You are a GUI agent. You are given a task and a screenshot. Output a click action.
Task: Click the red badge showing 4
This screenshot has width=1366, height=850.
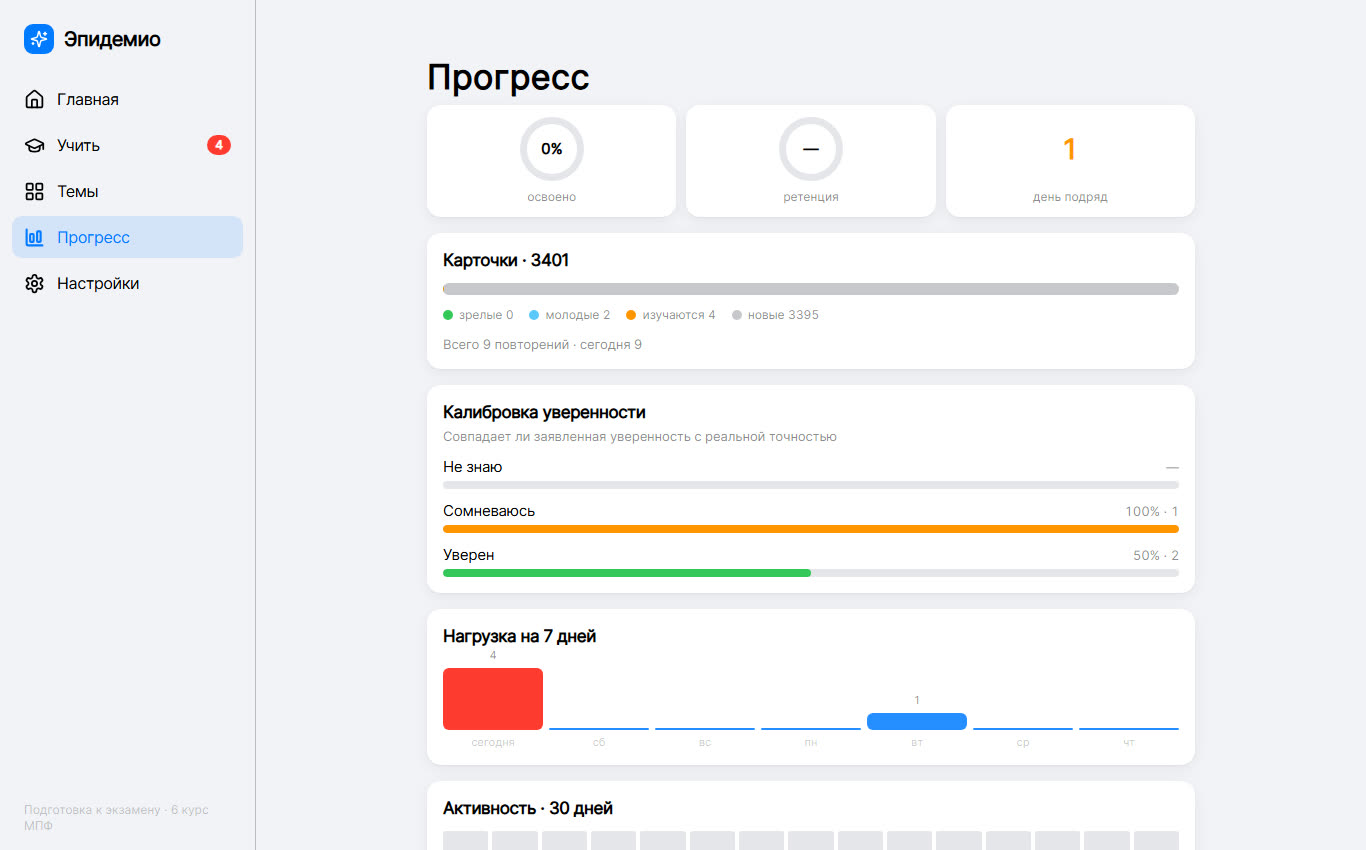[x=219, y=145]
